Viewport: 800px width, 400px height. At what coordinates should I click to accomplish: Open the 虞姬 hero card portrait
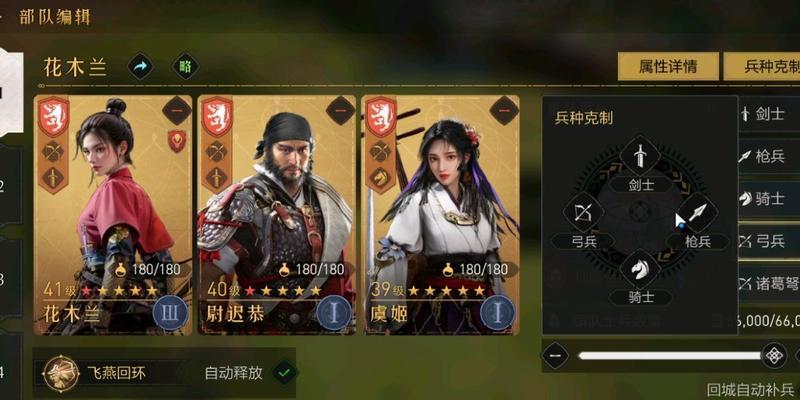[x=441, y=215]
